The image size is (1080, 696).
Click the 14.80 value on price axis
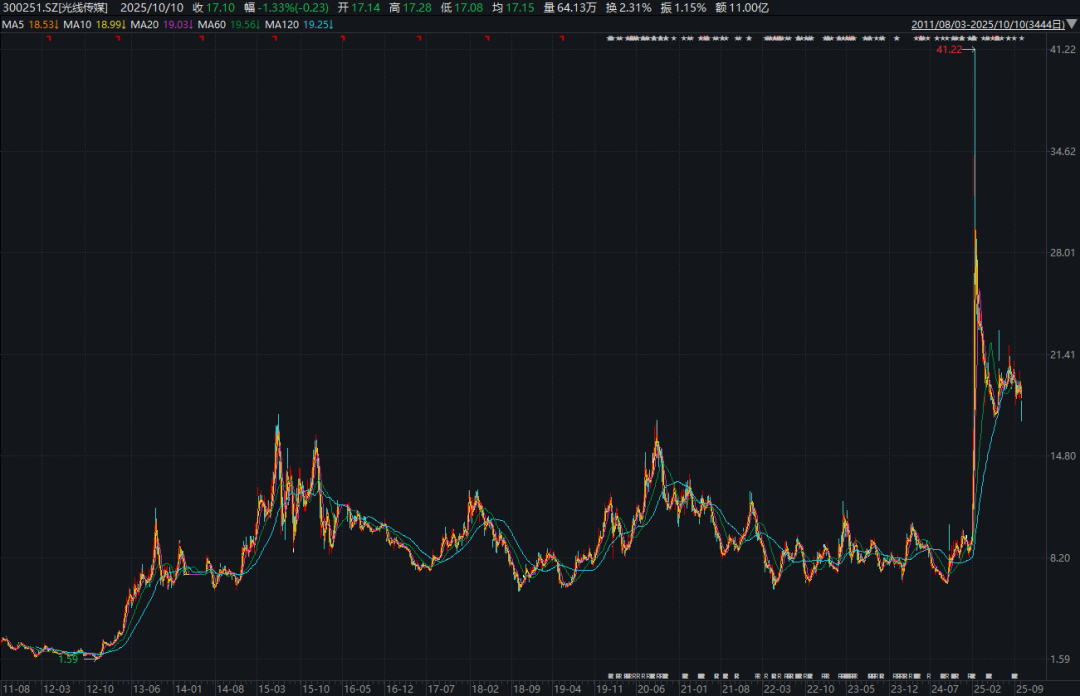coord(1062,456)
